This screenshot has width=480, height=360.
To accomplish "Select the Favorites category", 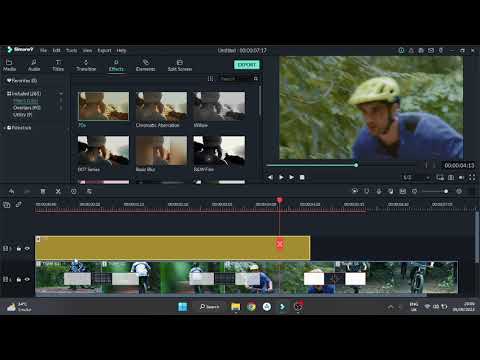I will point(22,81).
